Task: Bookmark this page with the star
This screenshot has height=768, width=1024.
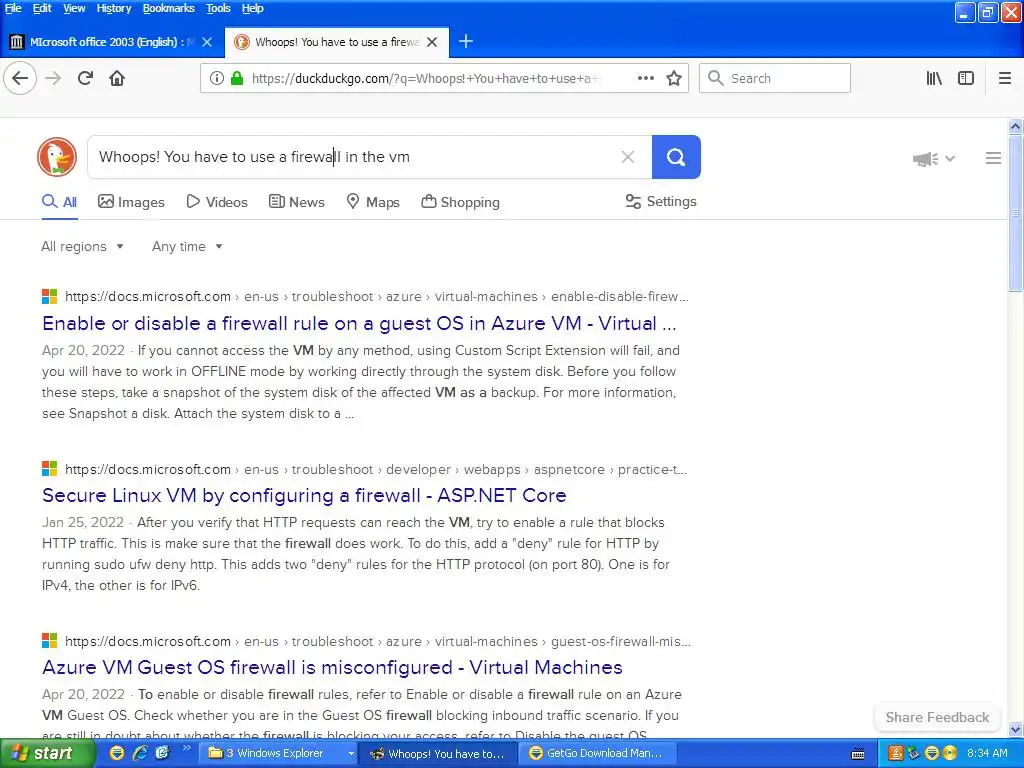Action: point(674,78)
